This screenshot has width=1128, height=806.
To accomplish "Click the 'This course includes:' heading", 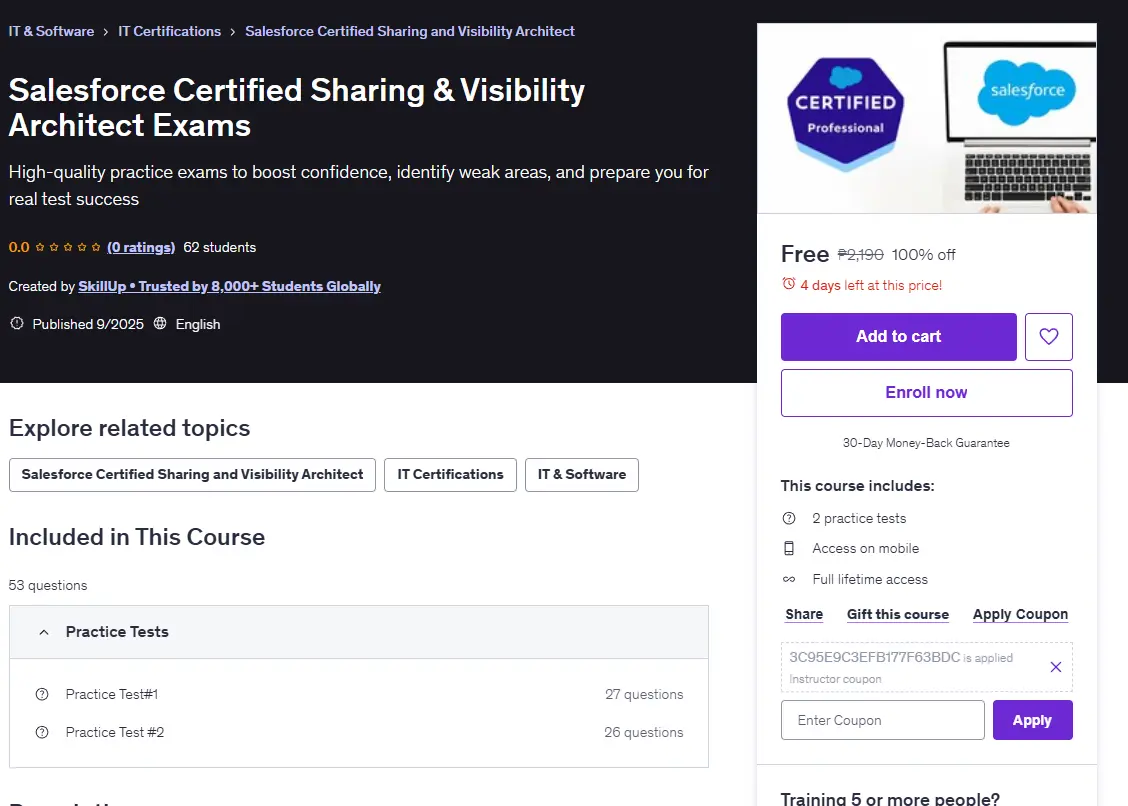I will point(858,486).
